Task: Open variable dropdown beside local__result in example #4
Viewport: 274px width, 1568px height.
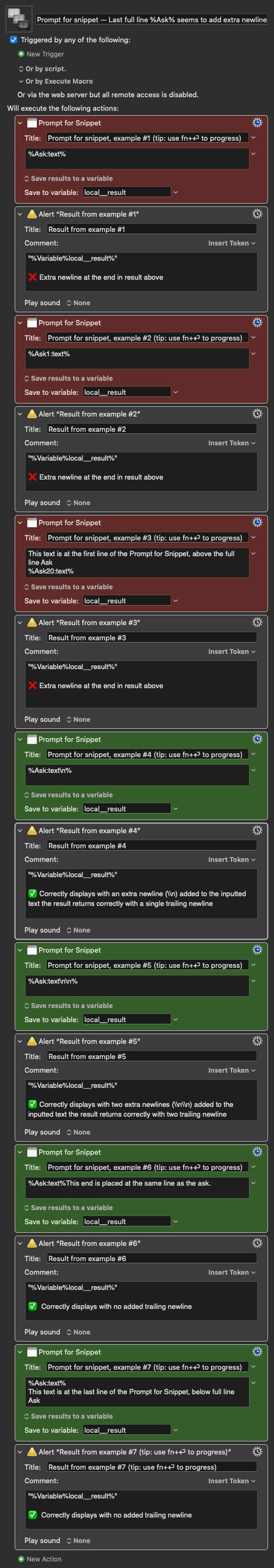Action: [x=176, y=809]
